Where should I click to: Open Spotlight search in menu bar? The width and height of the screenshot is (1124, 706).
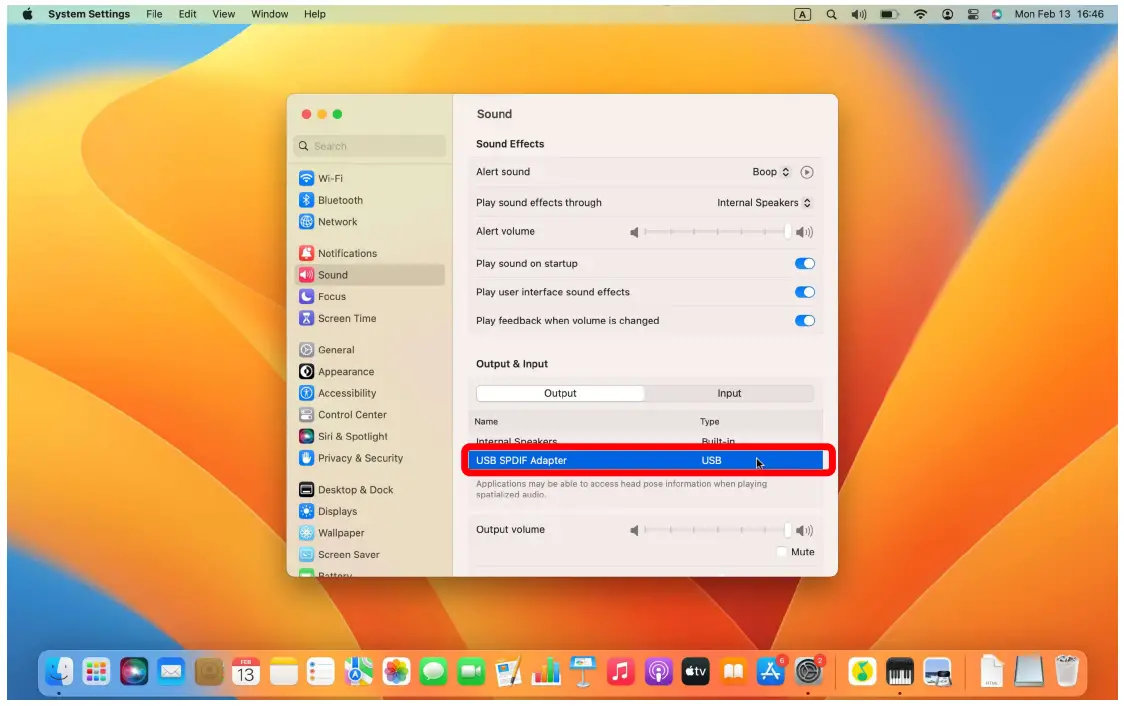[x=831, y=14]
